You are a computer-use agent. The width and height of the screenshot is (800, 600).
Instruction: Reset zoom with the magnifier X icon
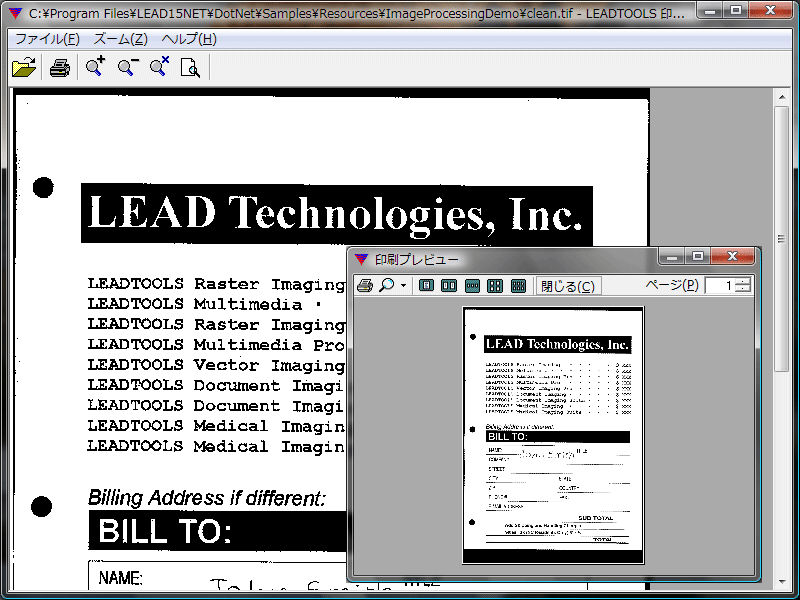tap(158, 69)
